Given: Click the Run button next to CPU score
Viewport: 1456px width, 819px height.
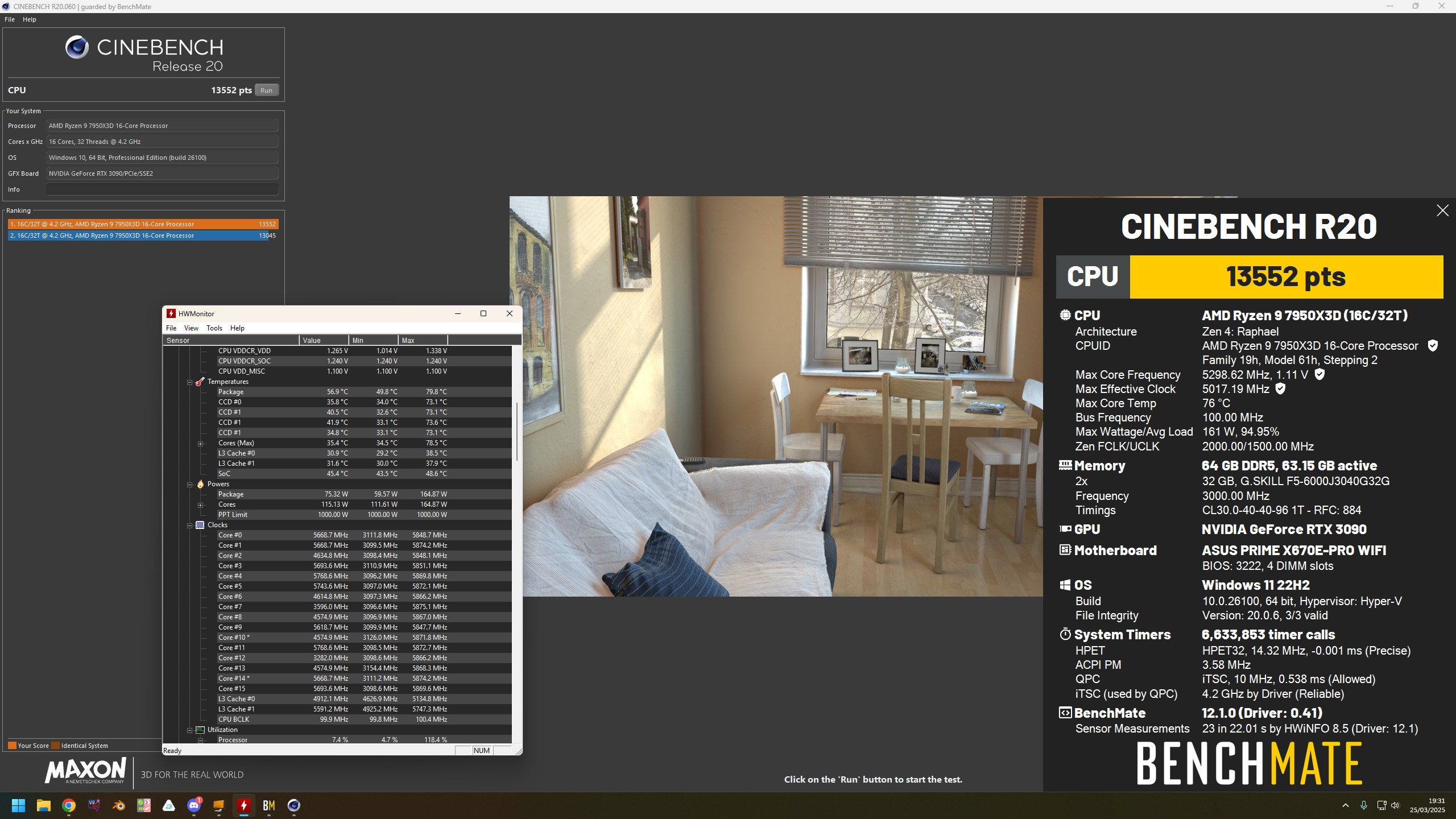Looking at the screenshot, I should pos(266,90).
